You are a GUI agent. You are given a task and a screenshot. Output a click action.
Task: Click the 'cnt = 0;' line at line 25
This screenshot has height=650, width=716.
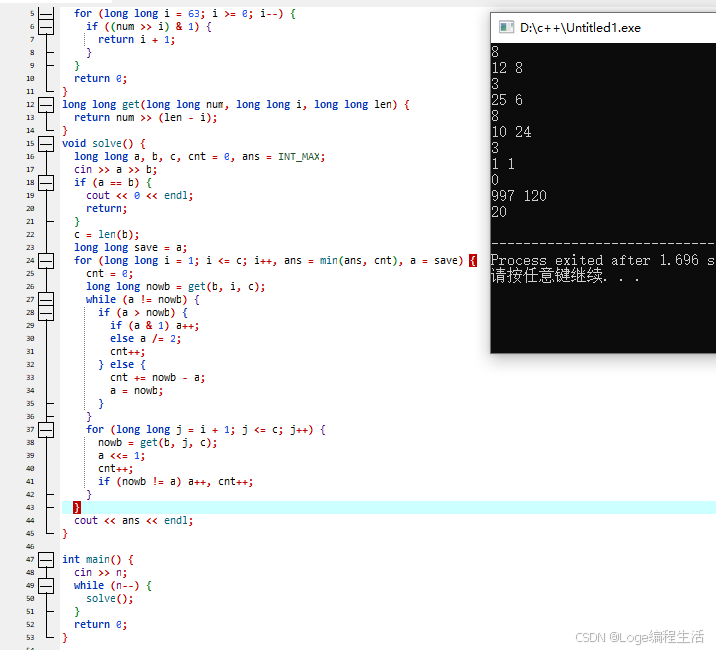[110, 274]
